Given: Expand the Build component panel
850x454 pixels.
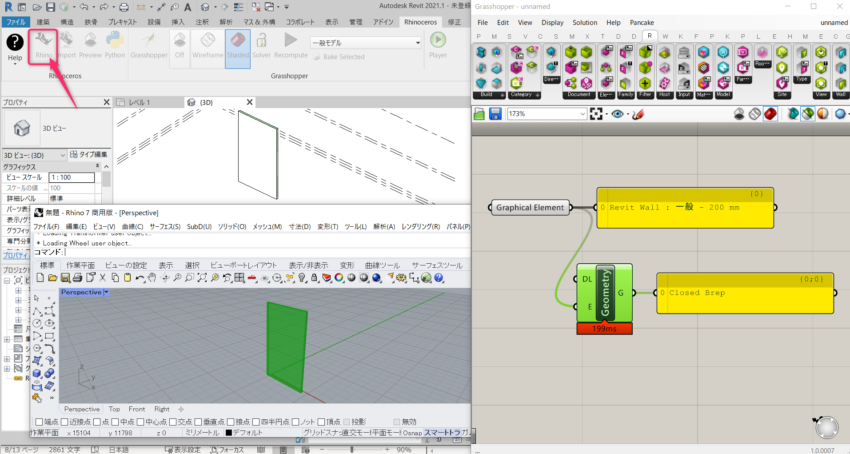Looking at the screenshot, I should (x=489, y=94).
